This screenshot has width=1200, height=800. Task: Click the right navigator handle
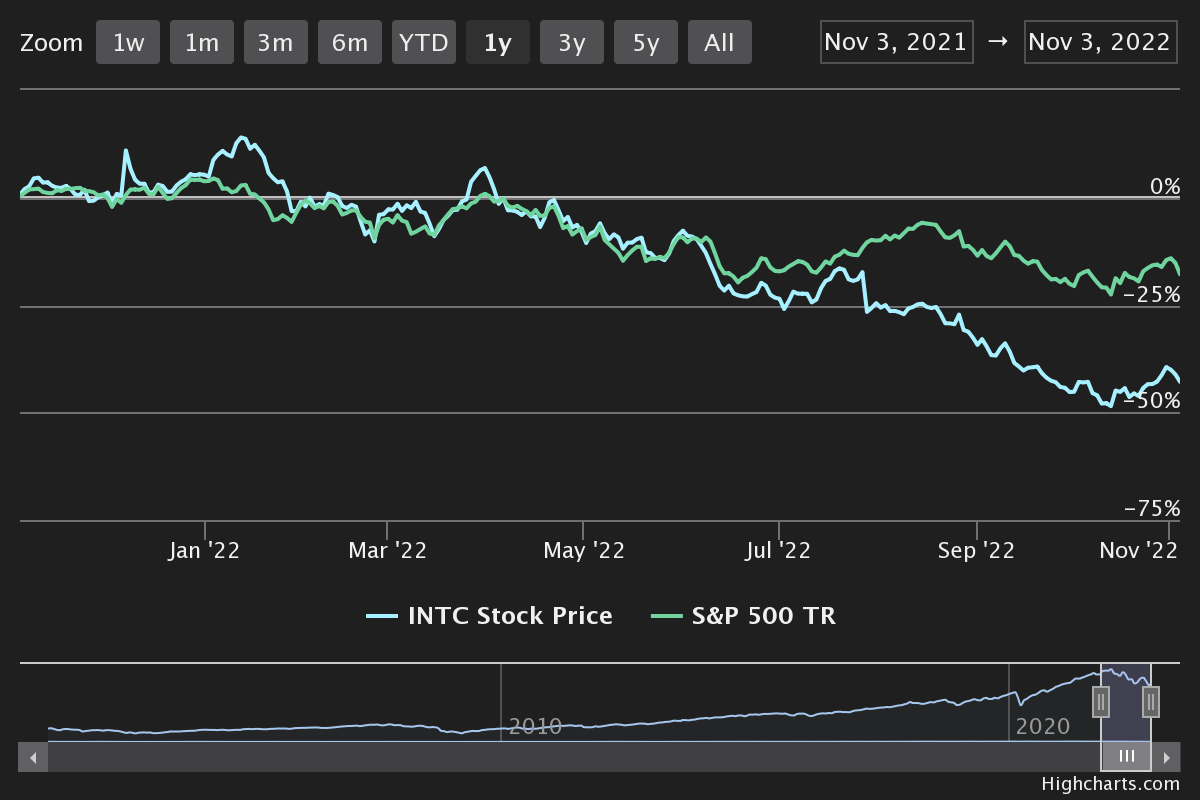point(1151,702)
